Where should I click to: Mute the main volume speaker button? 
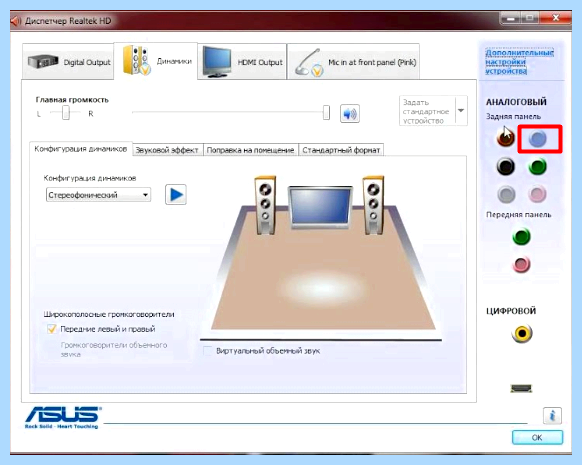(350, 114)
